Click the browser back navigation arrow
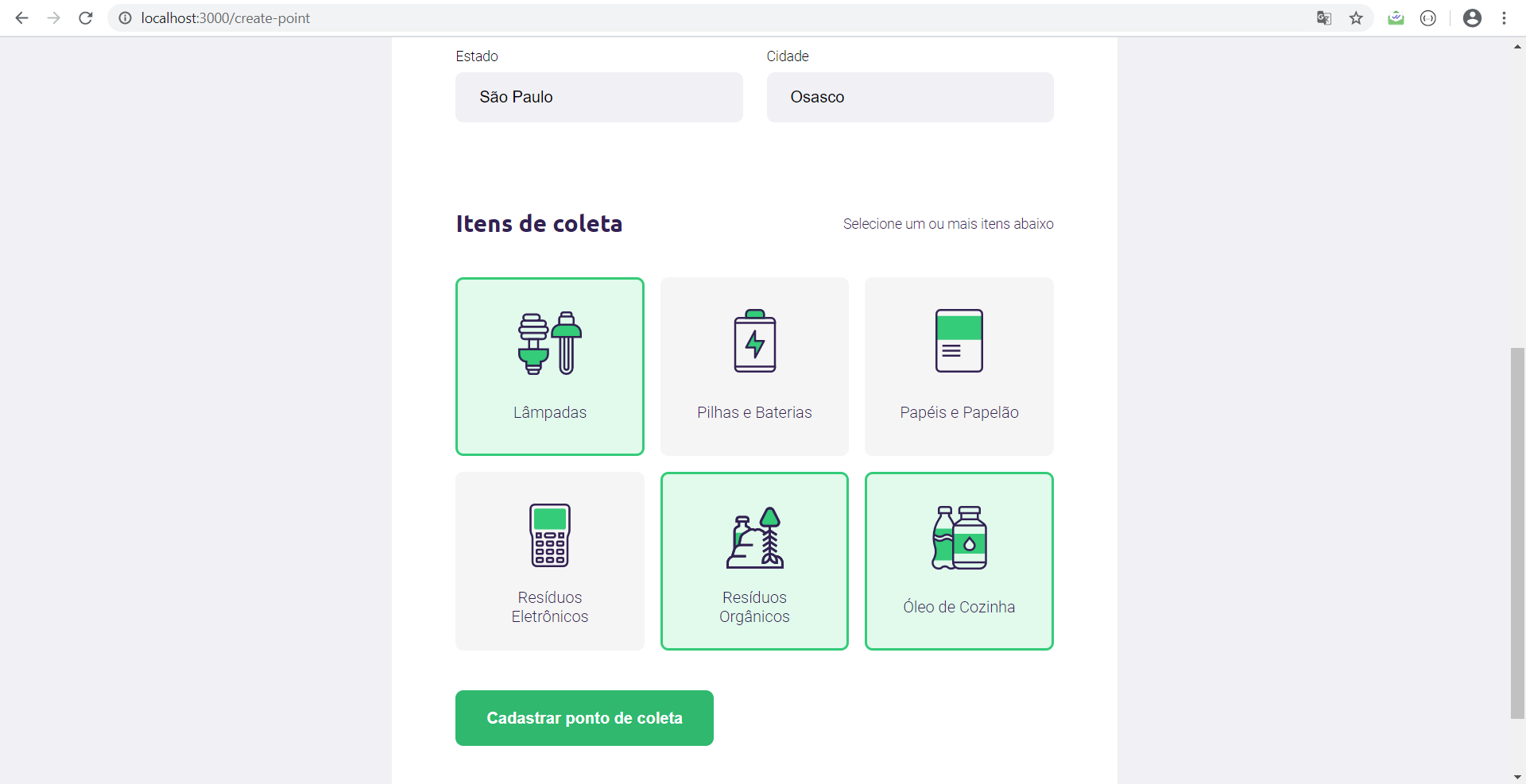 pyautogui.click(x=21, y=17)
